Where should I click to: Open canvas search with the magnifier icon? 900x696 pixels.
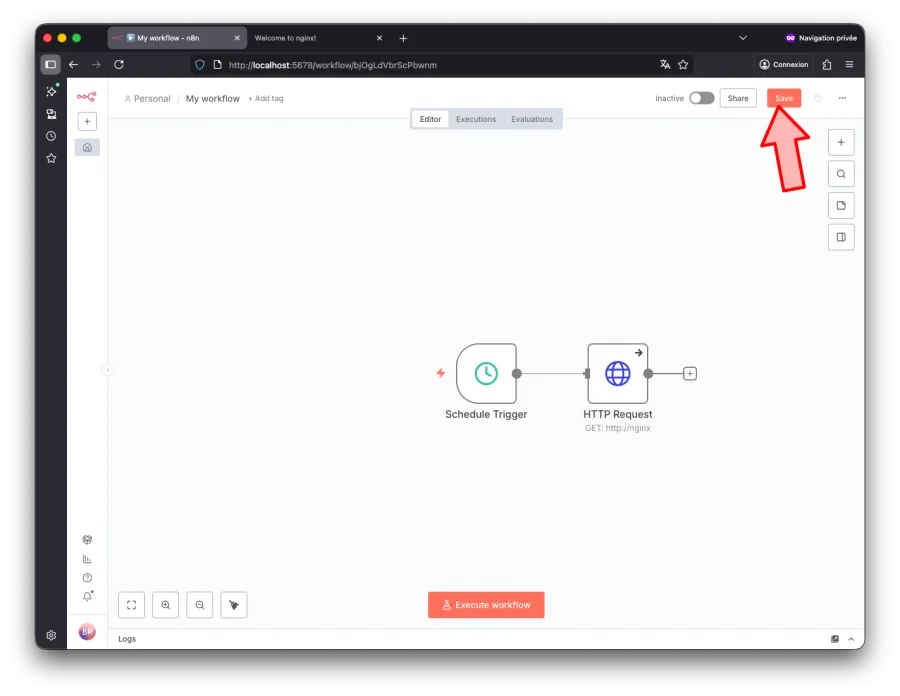pyautogui.click(x=841, y=173)
